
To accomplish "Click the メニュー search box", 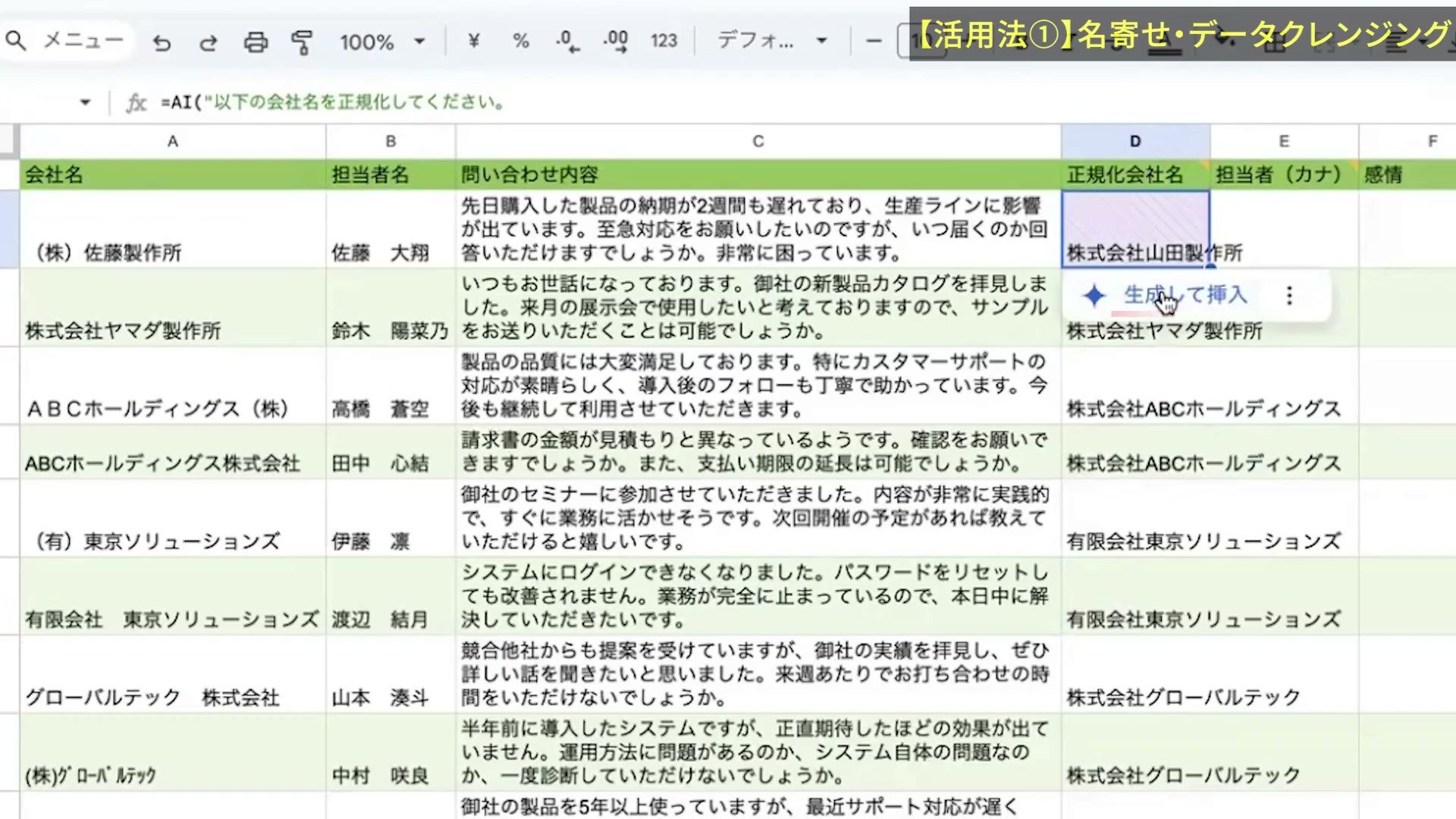I will point(67,40).
